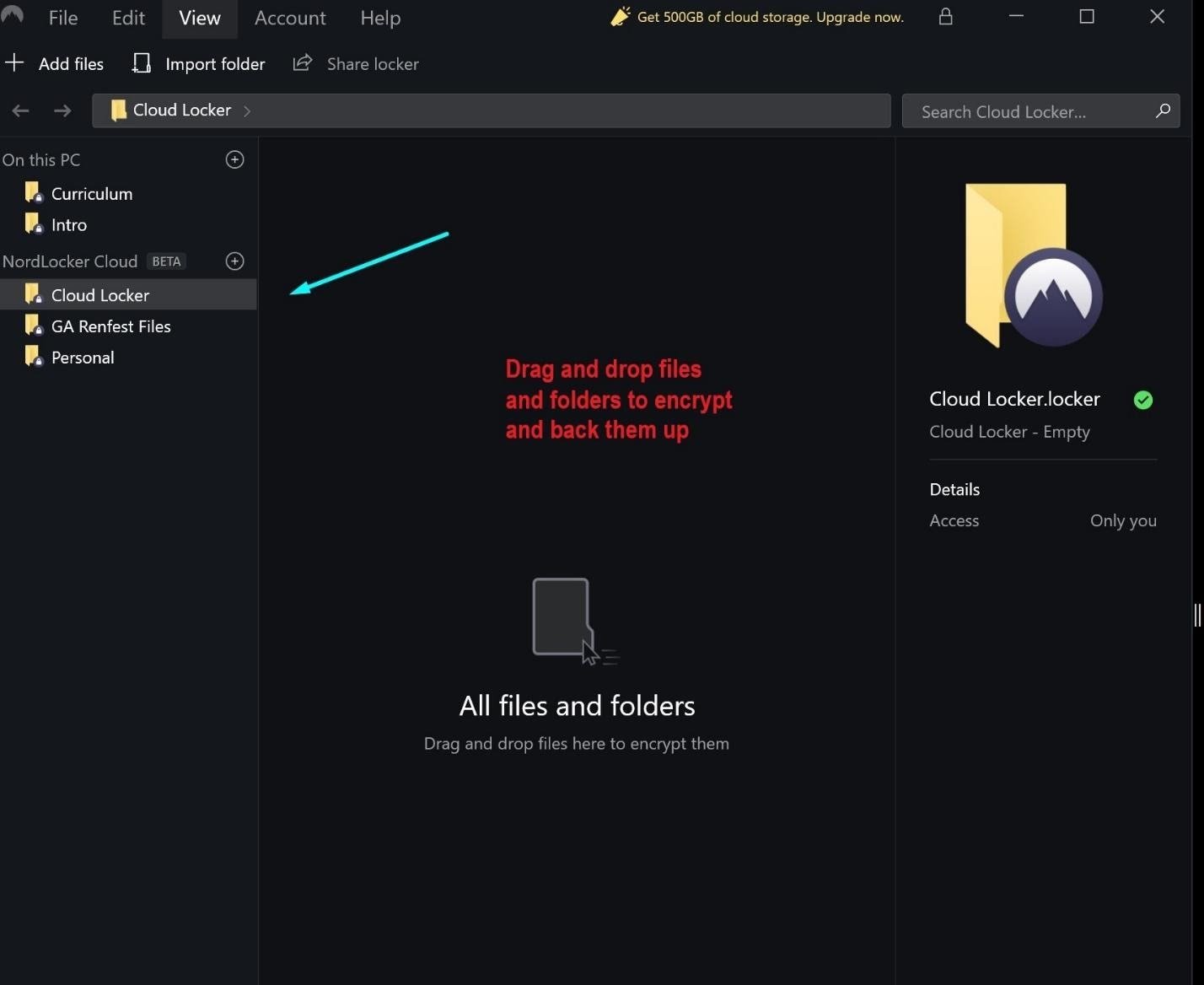The width and height of the screenshot is (1204, 985).
Task: Select the GA Renfest Files locker
Action: 128,326
